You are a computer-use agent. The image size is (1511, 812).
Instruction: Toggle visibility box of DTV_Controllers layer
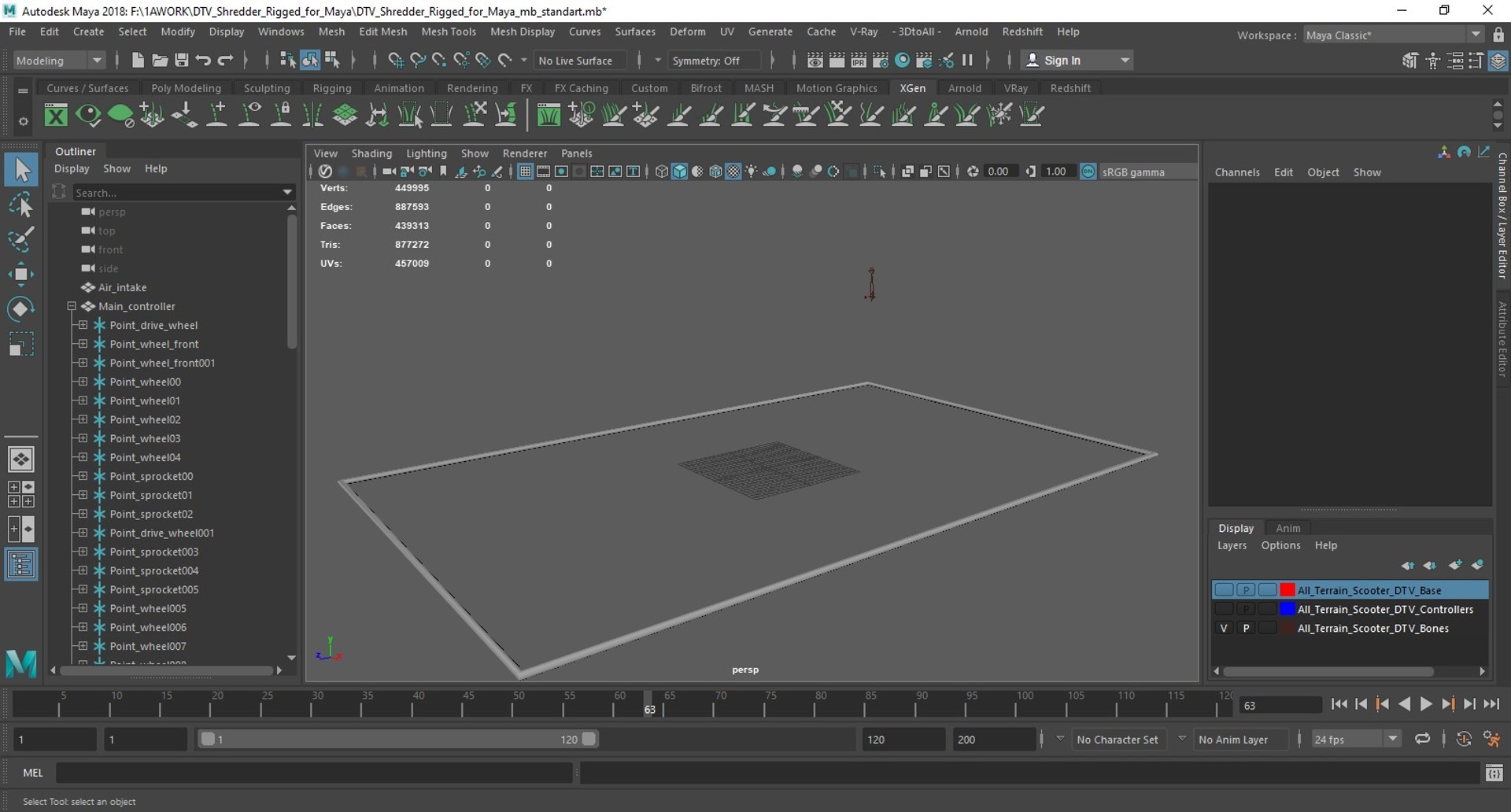pyautogui.click(x=1224, y=609)
